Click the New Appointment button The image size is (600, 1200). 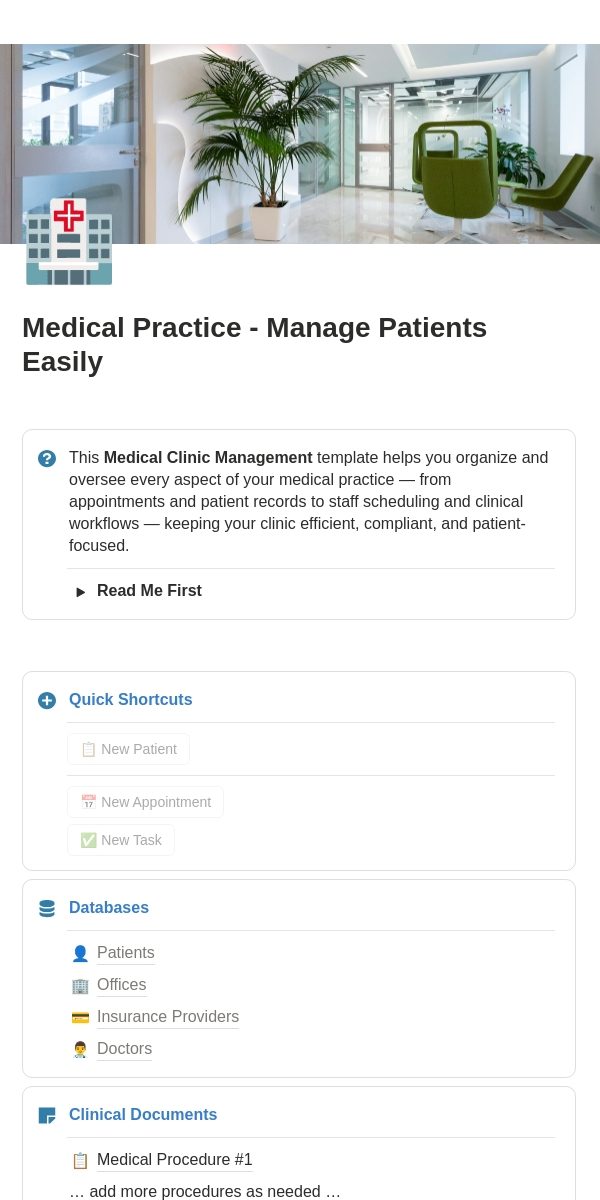145,802
